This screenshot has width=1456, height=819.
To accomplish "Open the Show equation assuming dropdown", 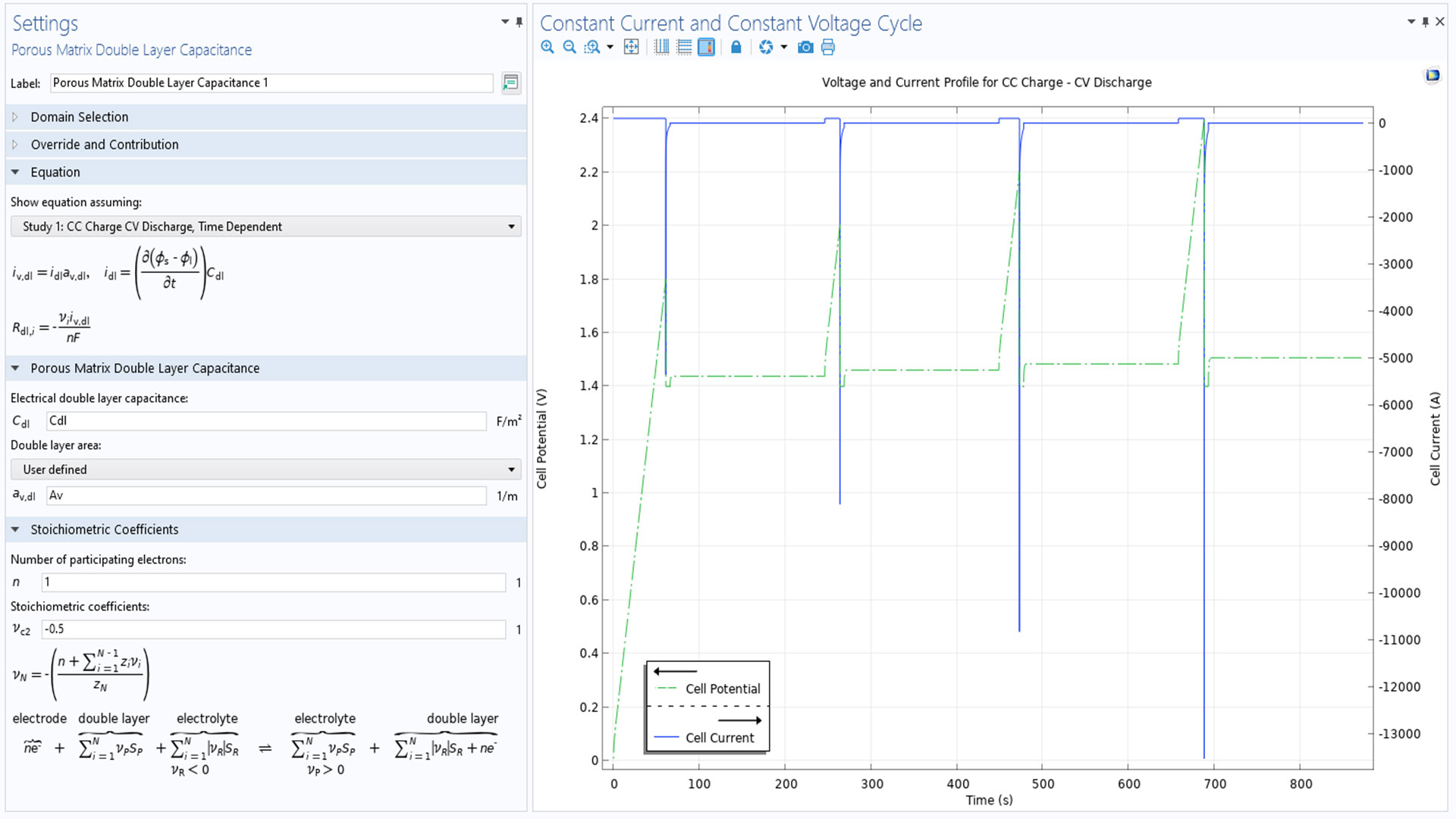I will click(265, 227).
